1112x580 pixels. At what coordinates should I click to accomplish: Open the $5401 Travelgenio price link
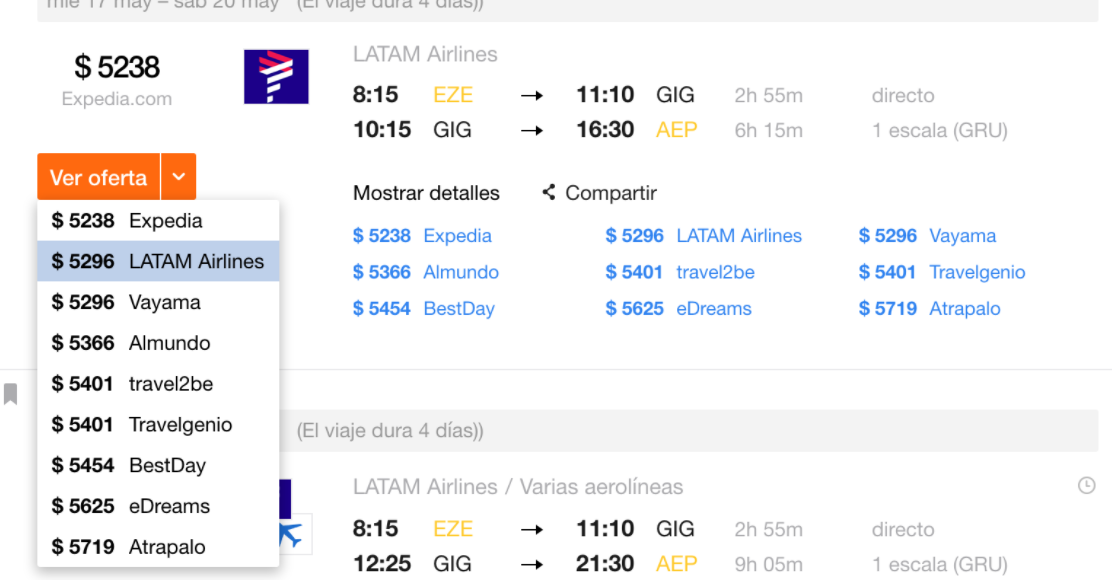click(942, 272)
